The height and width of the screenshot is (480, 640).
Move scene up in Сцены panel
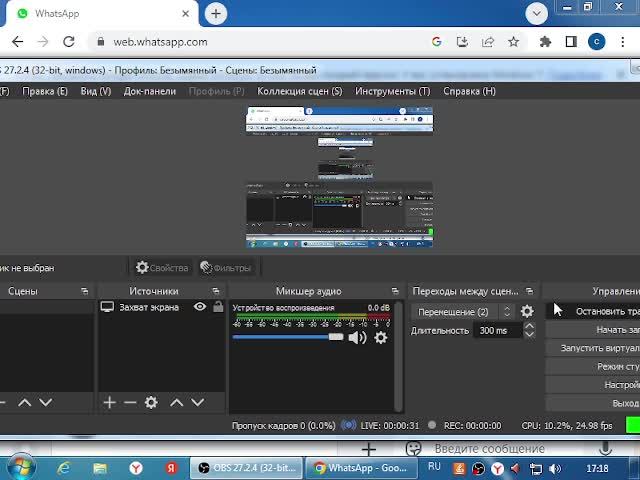24,402
